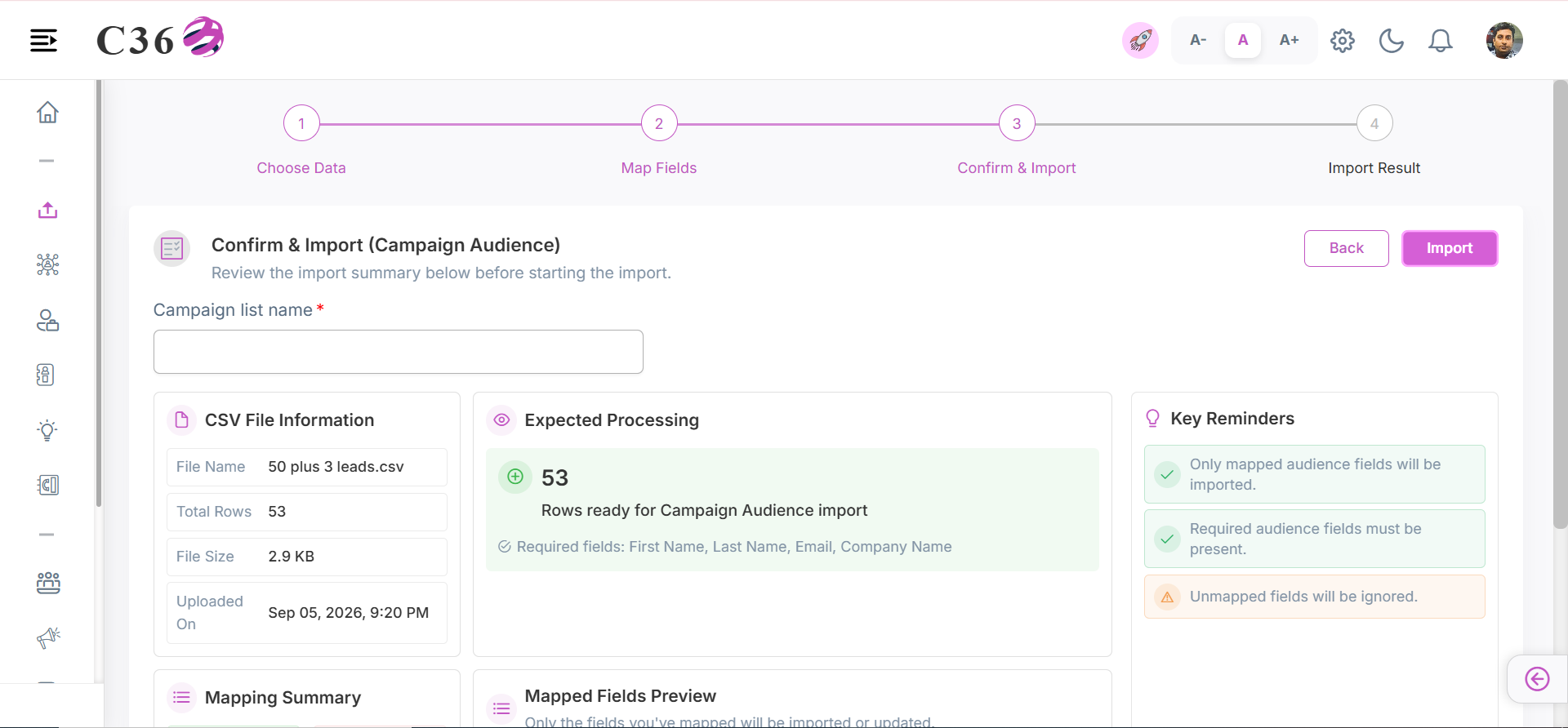The image size is (1568, 728).
Task: Go to step 1 Choose Data
Action: pyautogui.click(x=301, y=124)
